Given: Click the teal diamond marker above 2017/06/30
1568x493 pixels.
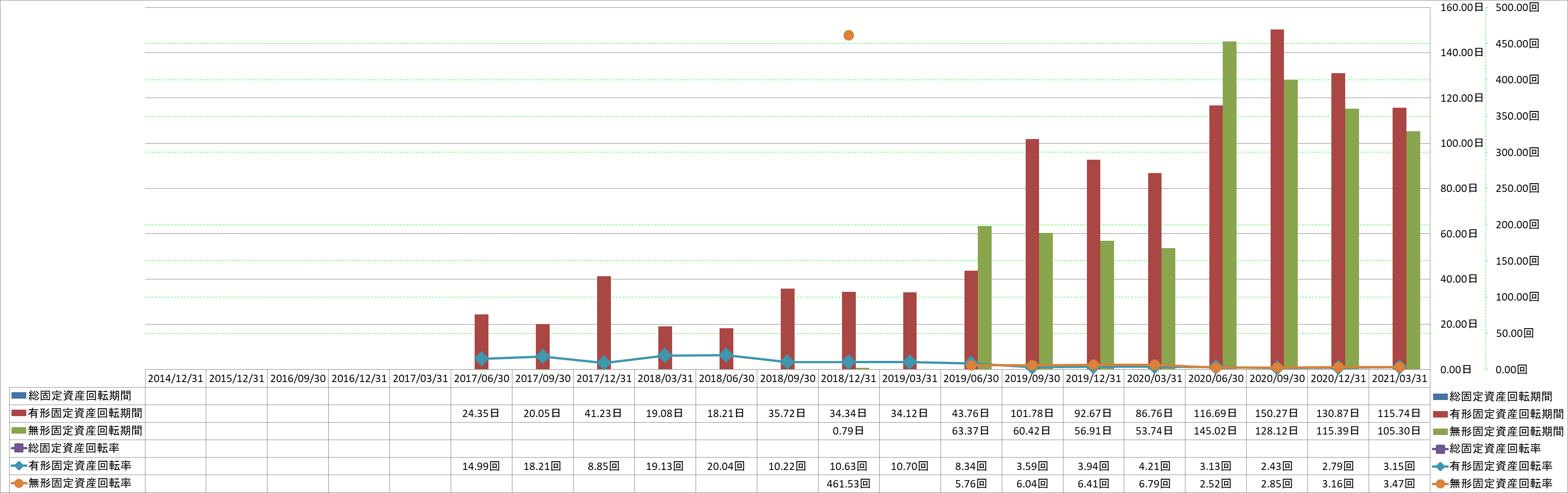Looking at the screenshot, I should [x=482, y=359].
